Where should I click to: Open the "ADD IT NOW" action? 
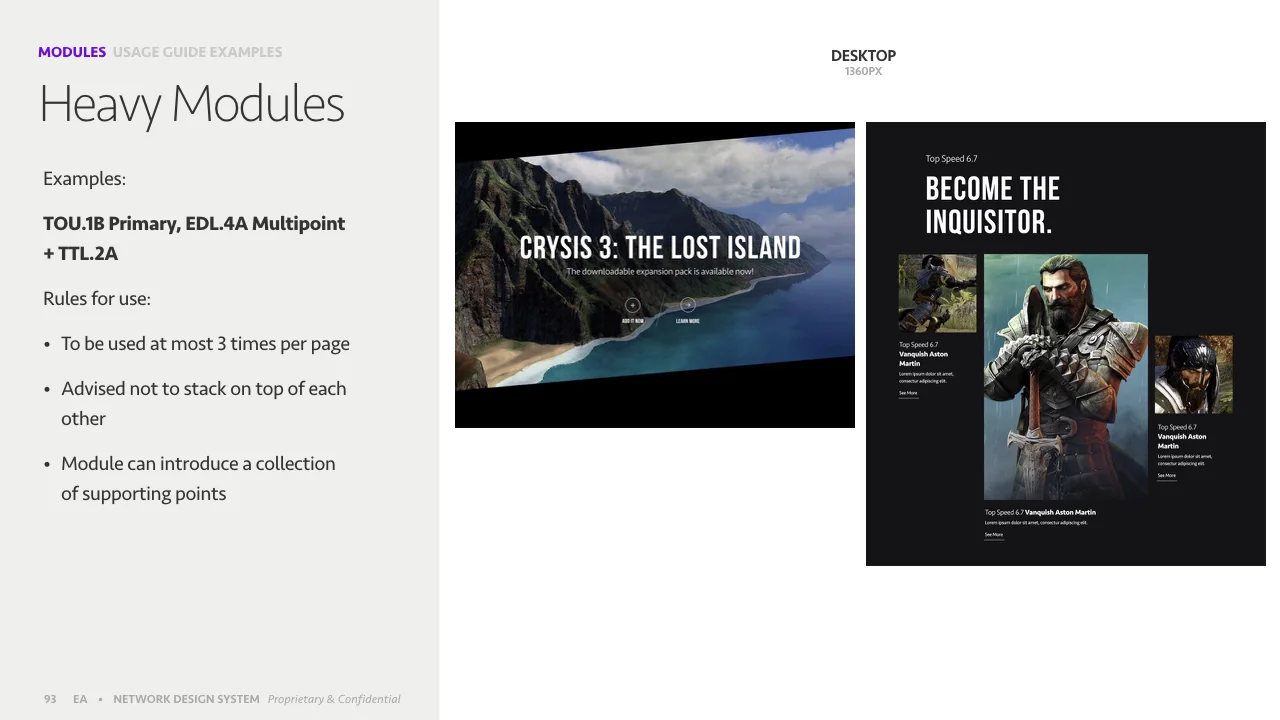[632, 321]
